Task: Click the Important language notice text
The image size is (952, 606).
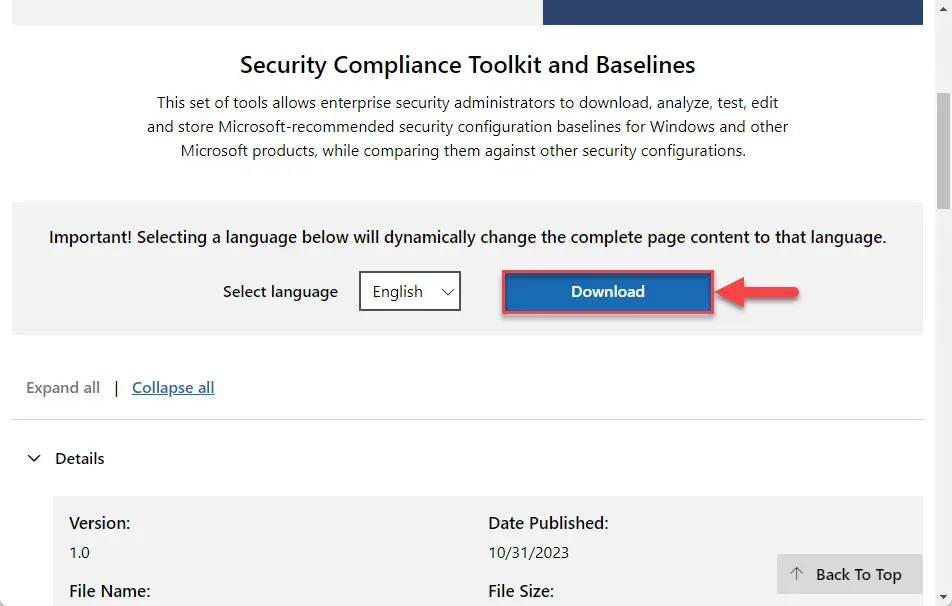Action: tap(468, 237)
